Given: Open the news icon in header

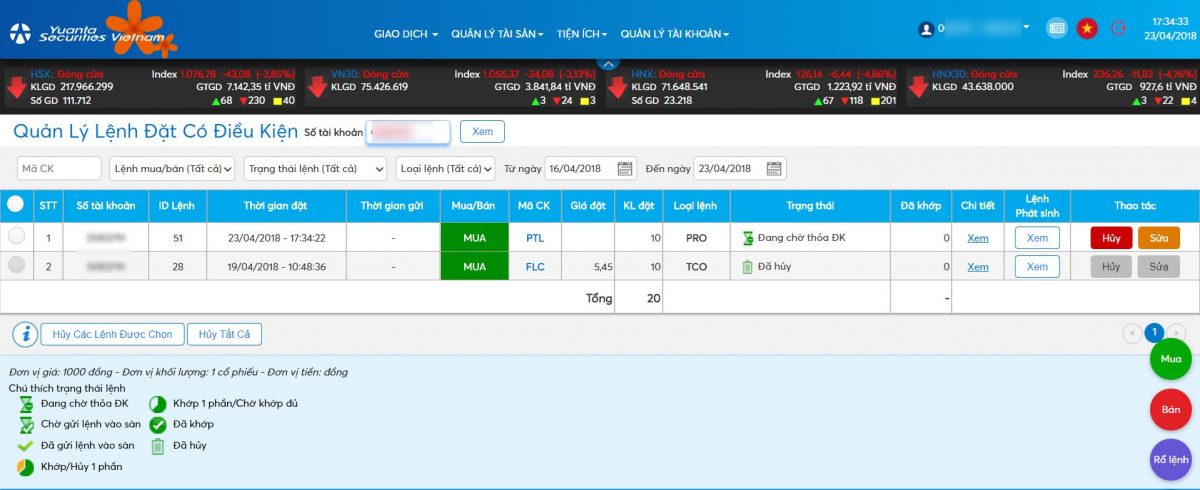Looking at the screenshot, I should pyautogui.click(x=1056, y=29).
